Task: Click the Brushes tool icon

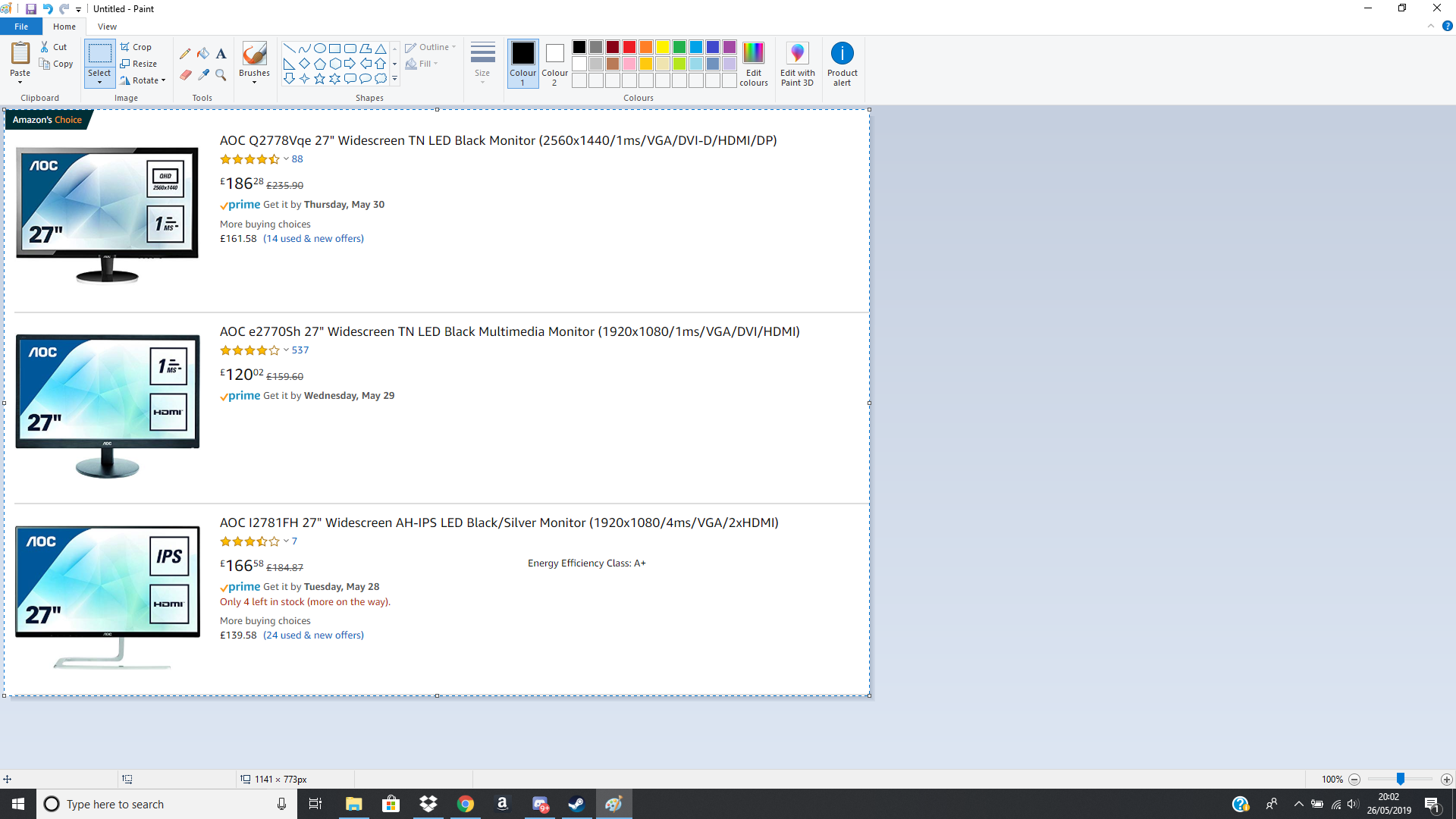Action: pyautogui.click(x=254, y=54)
